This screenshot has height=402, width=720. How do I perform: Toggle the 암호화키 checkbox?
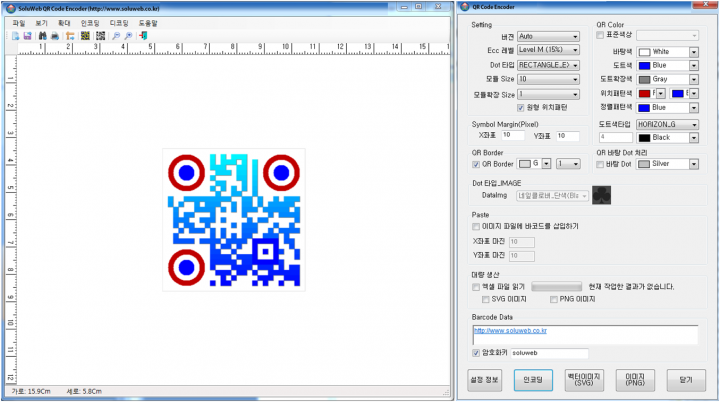476,353
